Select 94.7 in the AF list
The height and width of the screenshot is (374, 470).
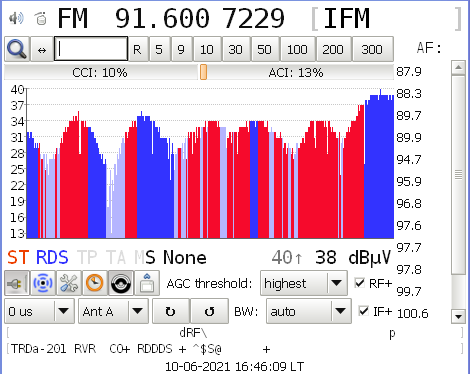409,159
